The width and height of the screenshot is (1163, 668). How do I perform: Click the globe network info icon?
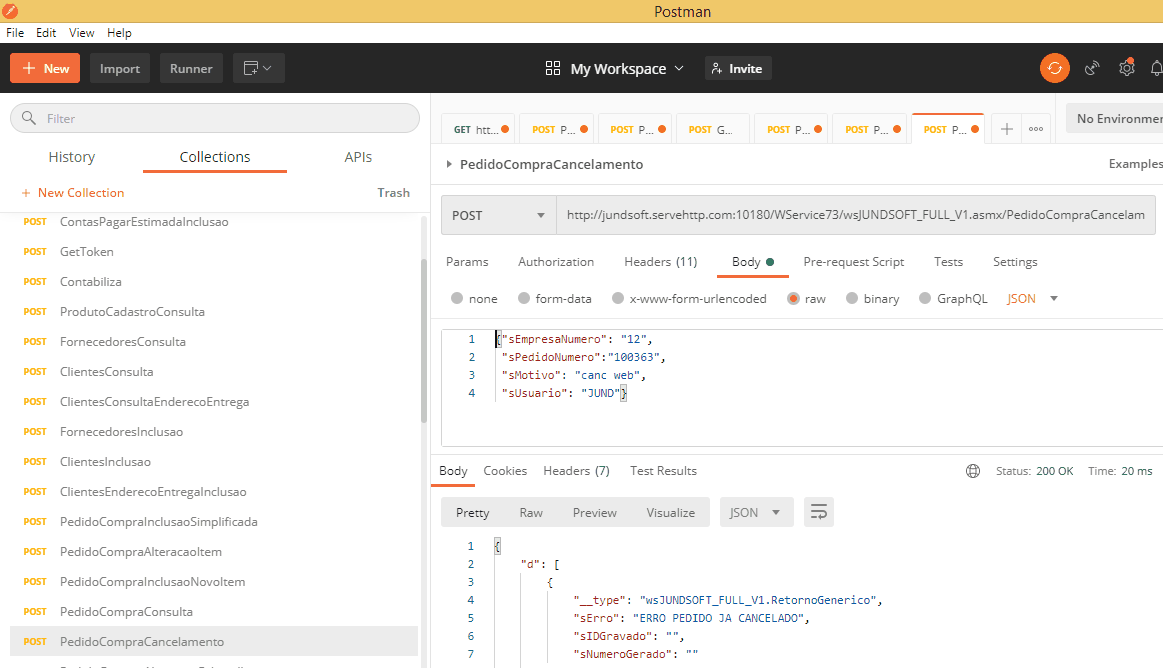973,471
